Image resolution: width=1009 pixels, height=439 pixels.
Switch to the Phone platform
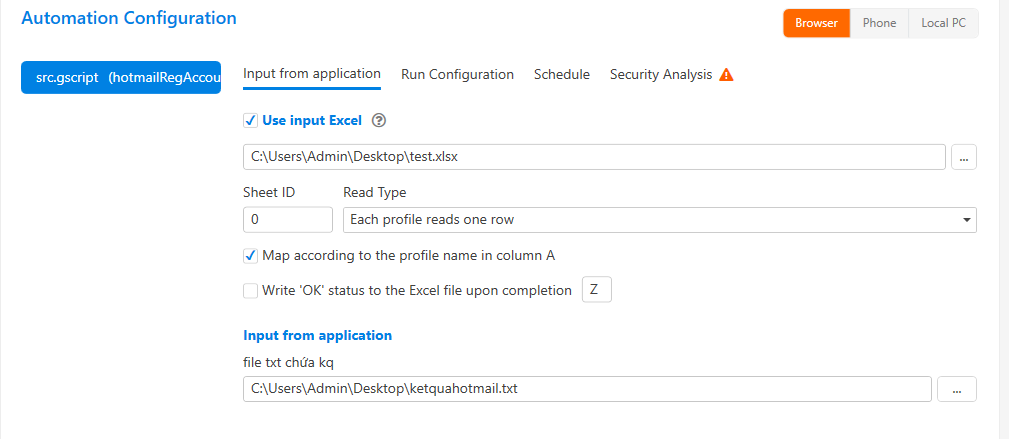(879, 23)
